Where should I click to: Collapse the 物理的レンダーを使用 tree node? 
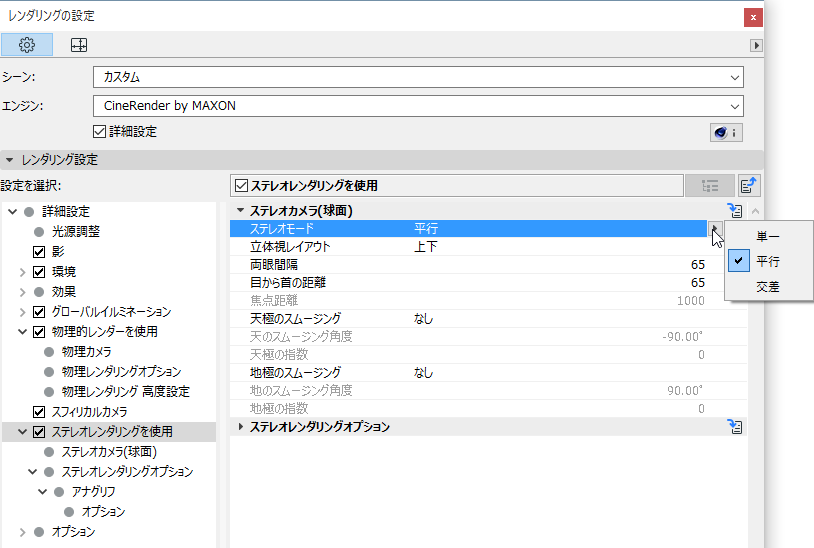pyautogui.click(x=22, y=332)
